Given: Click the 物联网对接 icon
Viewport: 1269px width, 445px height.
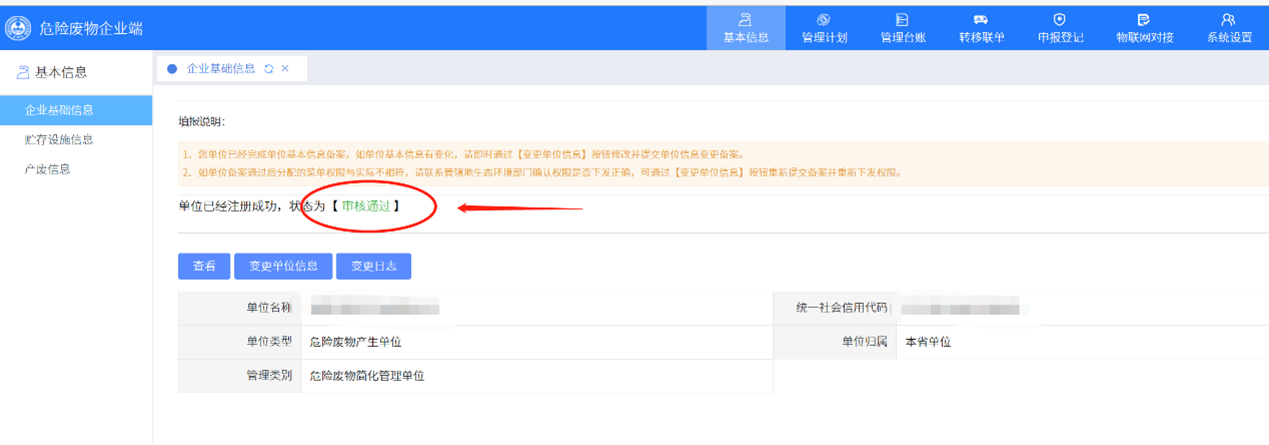Looking at the screenshot, I should pyautogui.click(x=1144, y=20).
